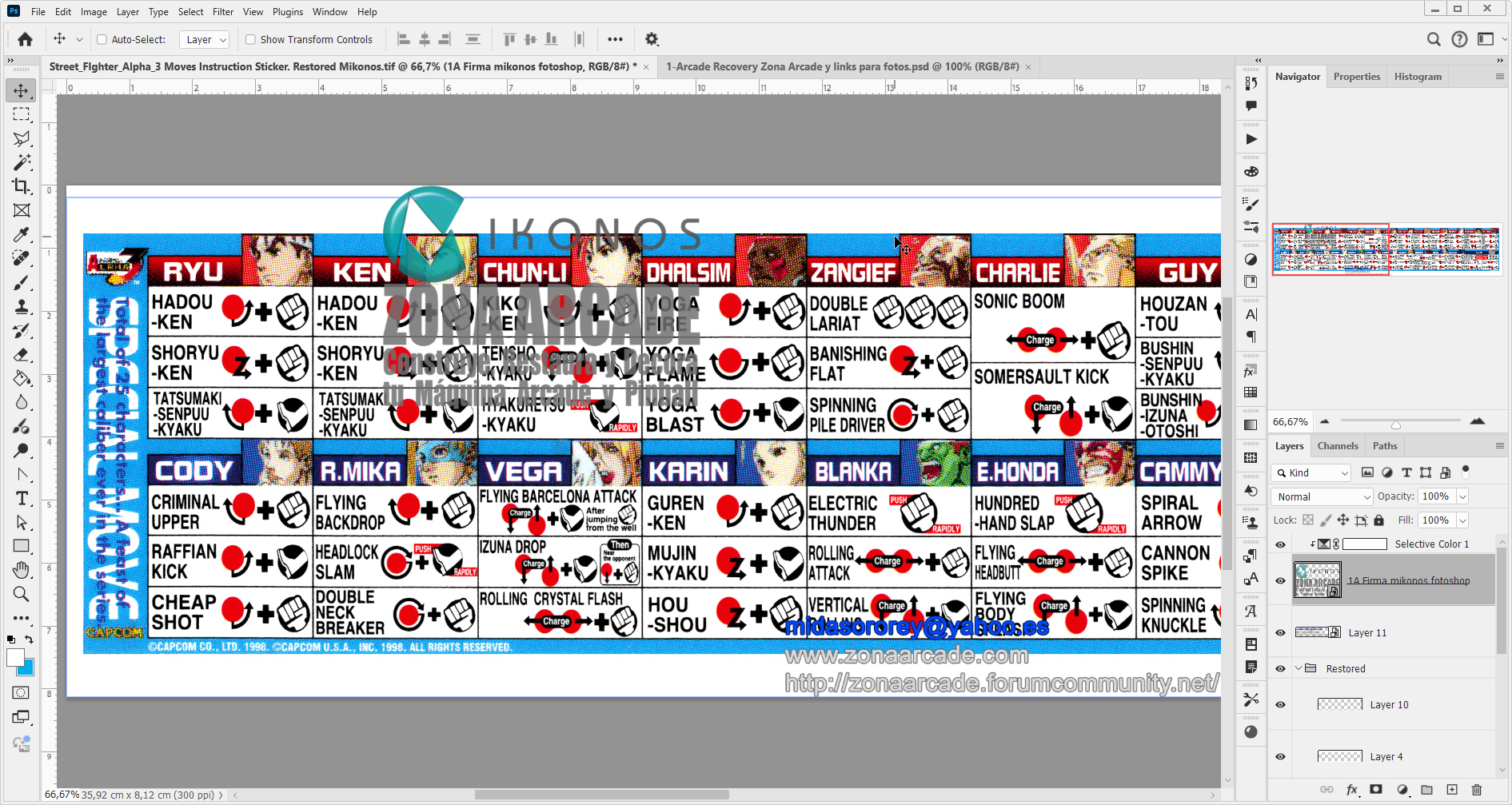1512x805 pixels.
Task: Toggle visibility of Layer 4
Action: coord(1280,757)
